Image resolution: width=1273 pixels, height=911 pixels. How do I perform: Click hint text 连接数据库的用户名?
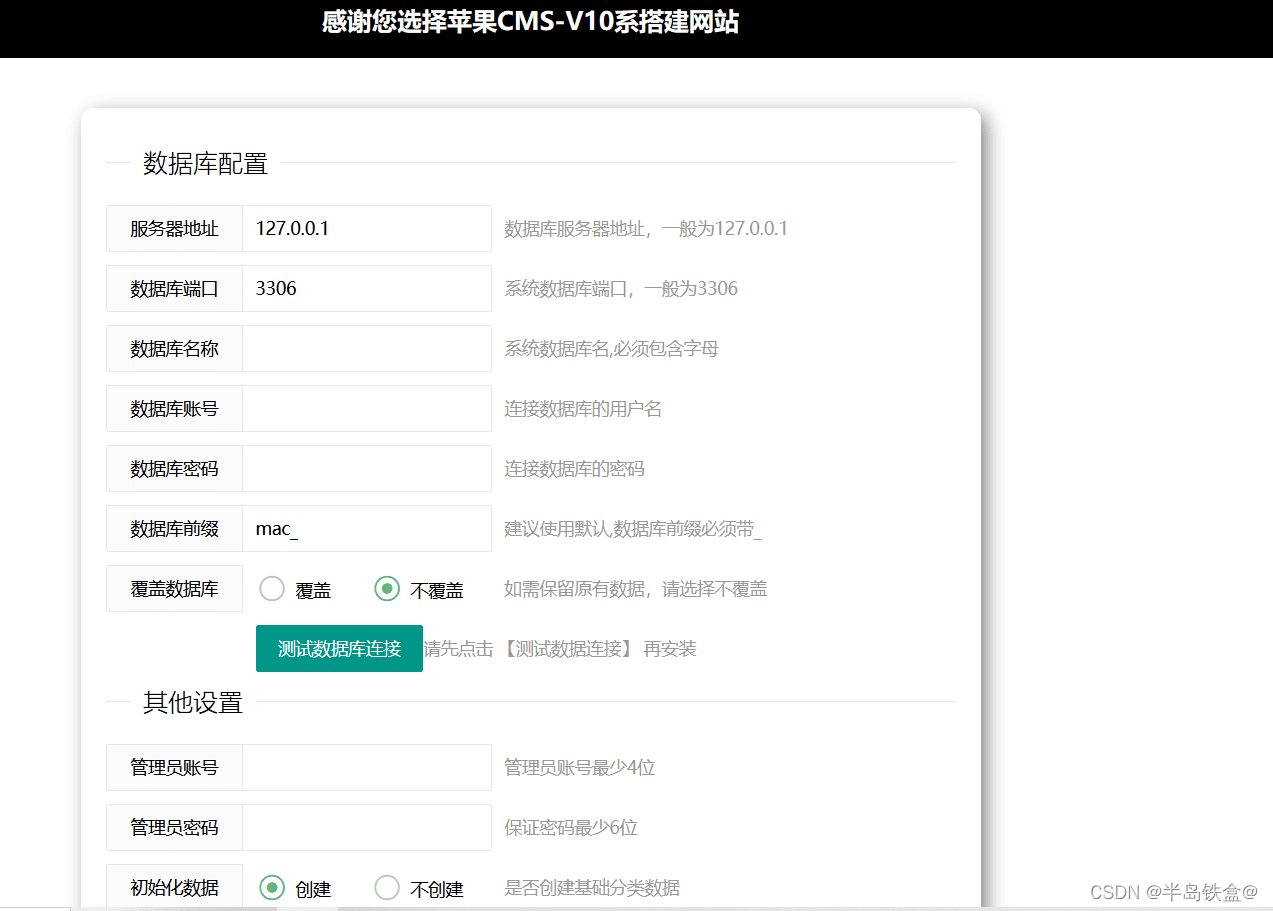click(583, 409)
